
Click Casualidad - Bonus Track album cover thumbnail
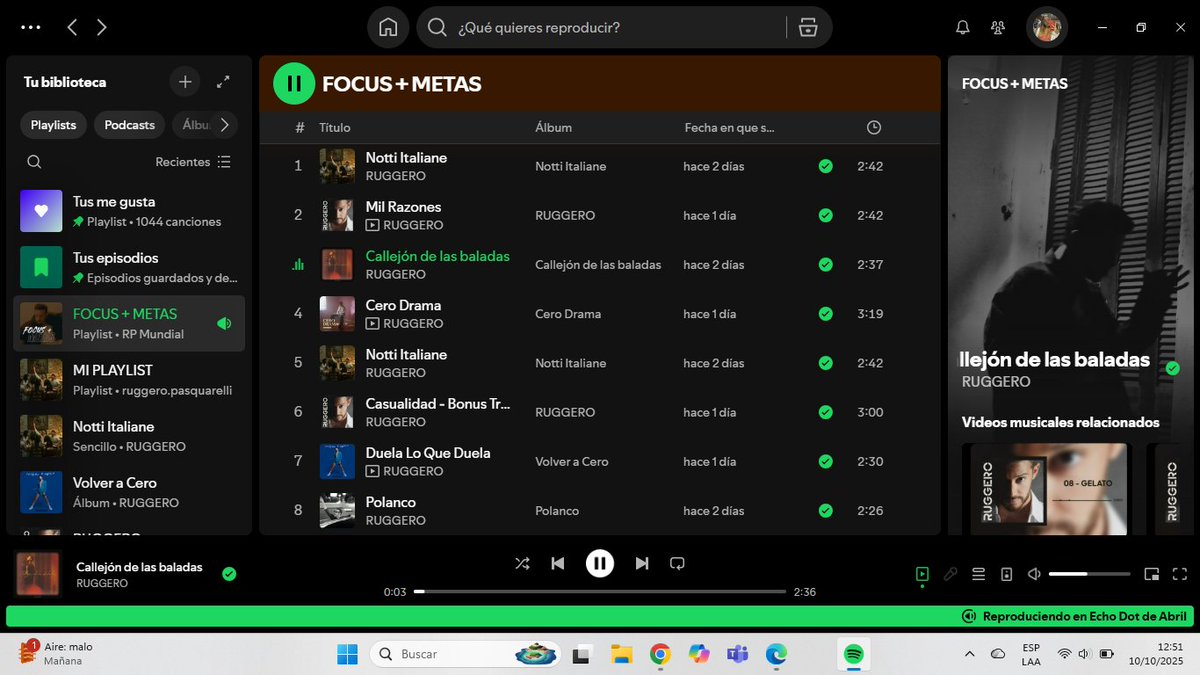pos(337,412)
